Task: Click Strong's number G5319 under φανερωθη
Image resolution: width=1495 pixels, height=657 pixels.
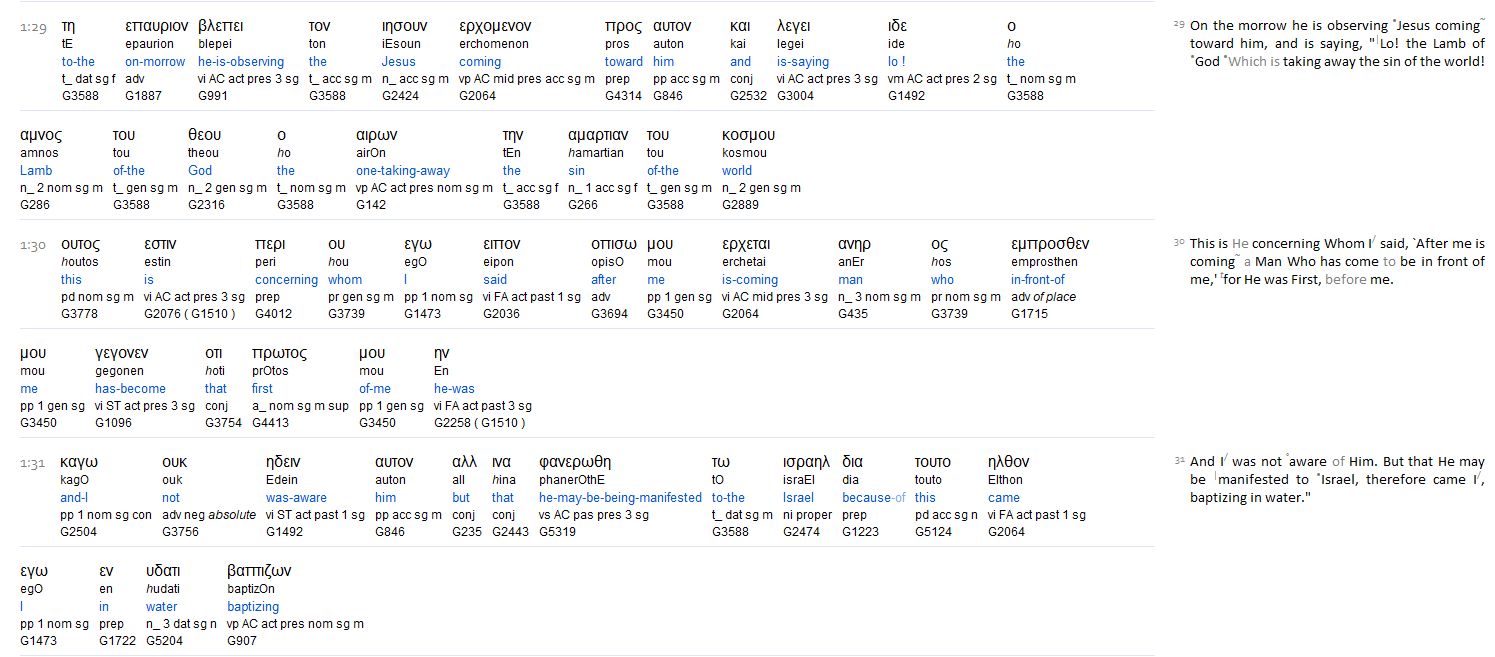Action: click(x=558, y=532)
